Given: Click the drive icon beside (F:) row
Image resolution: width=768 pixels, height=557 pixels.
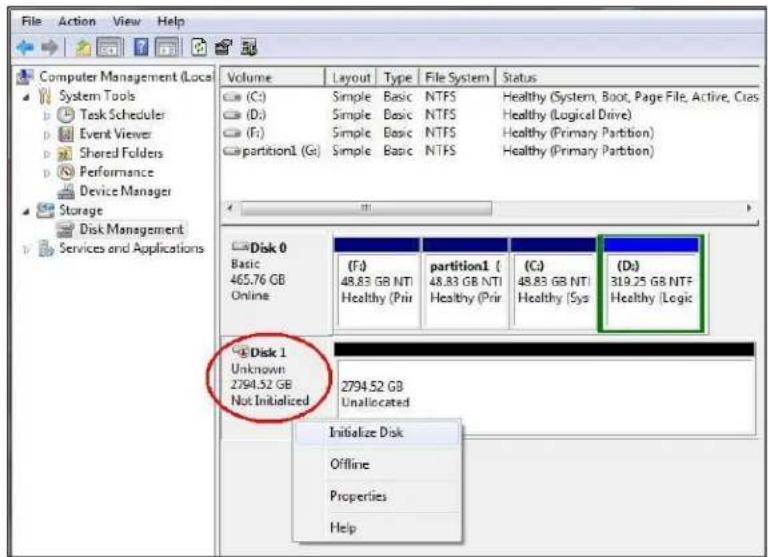Looking at the screenshot, I should pos(232,133).
